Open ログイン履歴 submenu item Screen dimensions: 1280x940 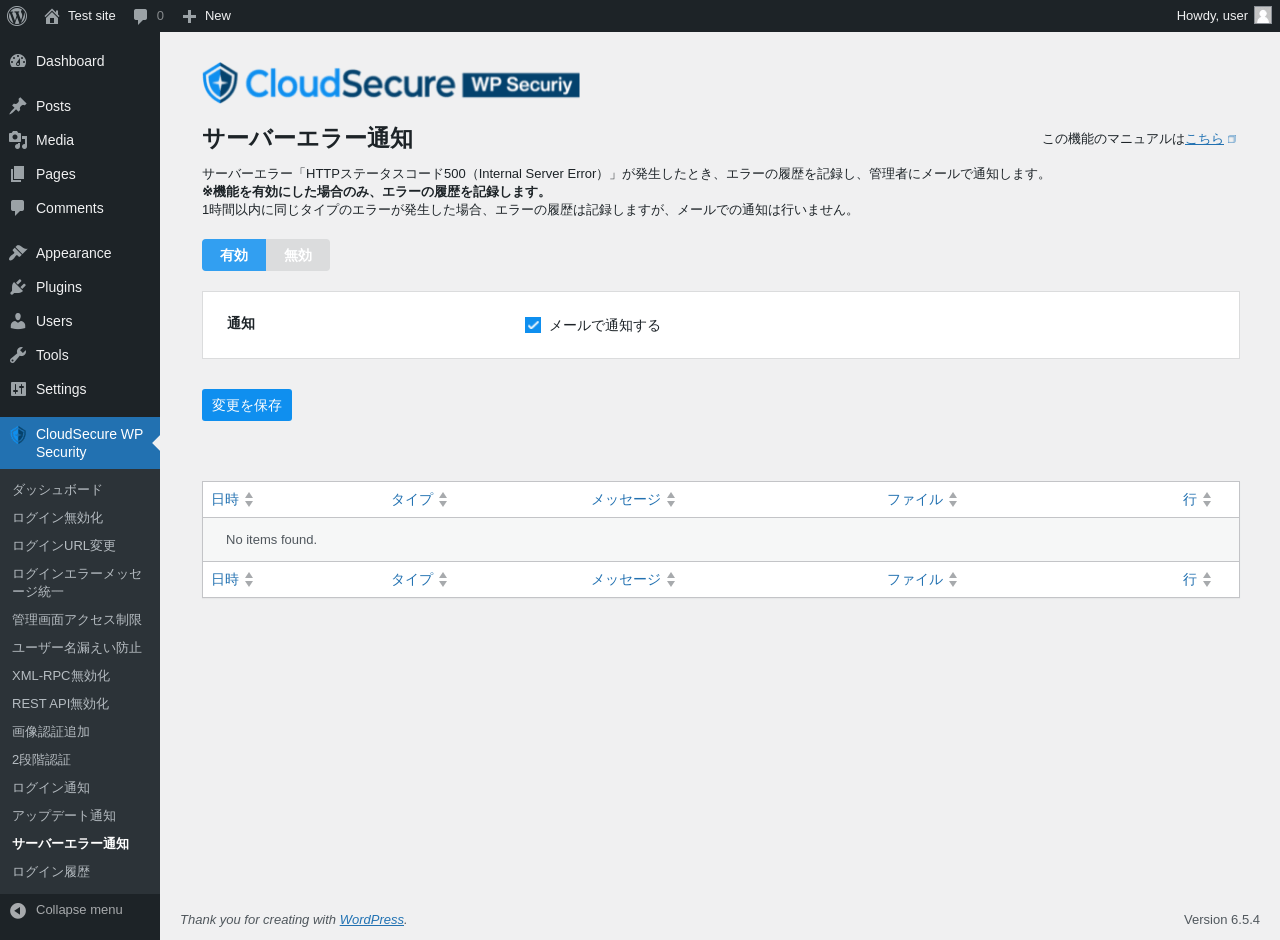coord(80,872)
